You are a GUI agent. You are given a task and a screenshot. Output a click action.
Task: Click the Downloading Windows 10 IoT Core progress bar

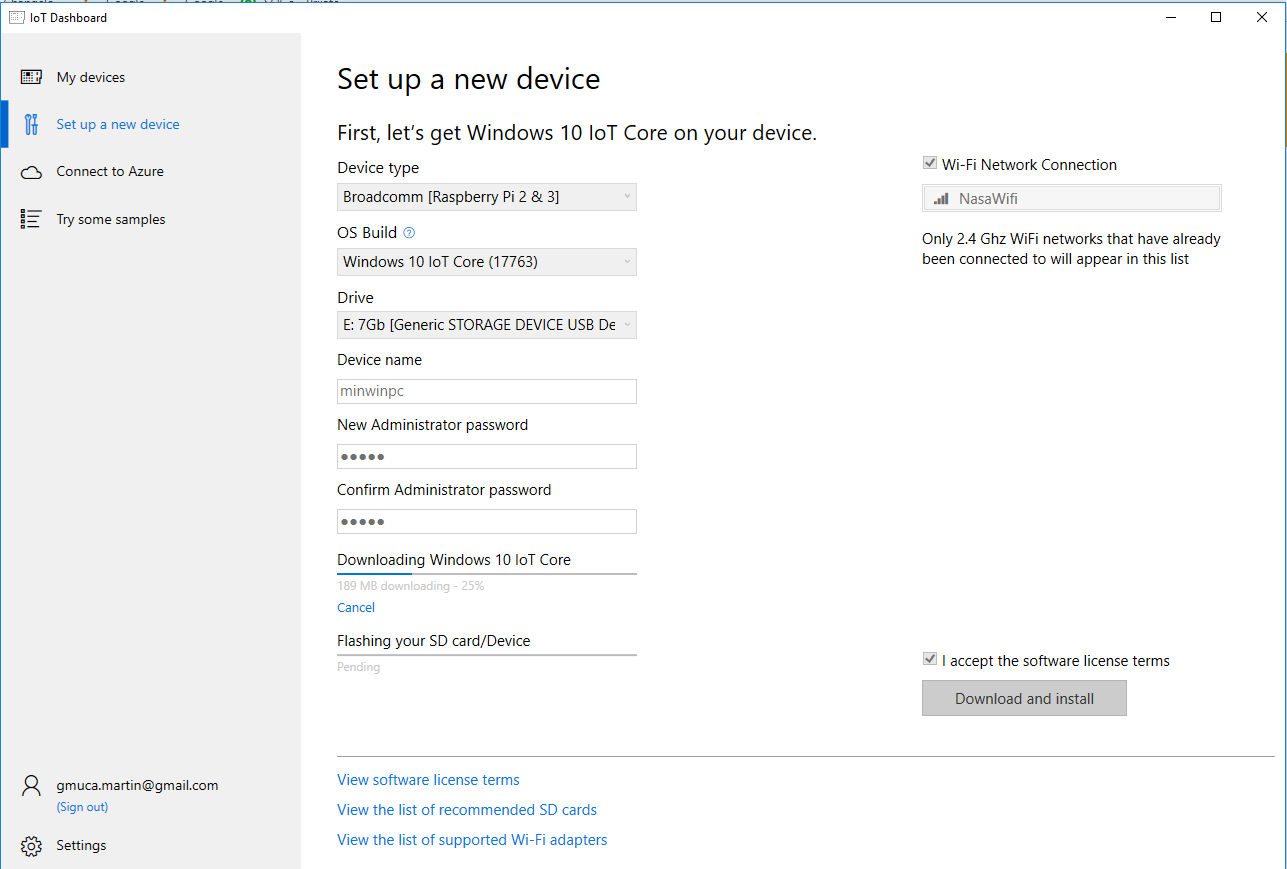click(487, 574)
